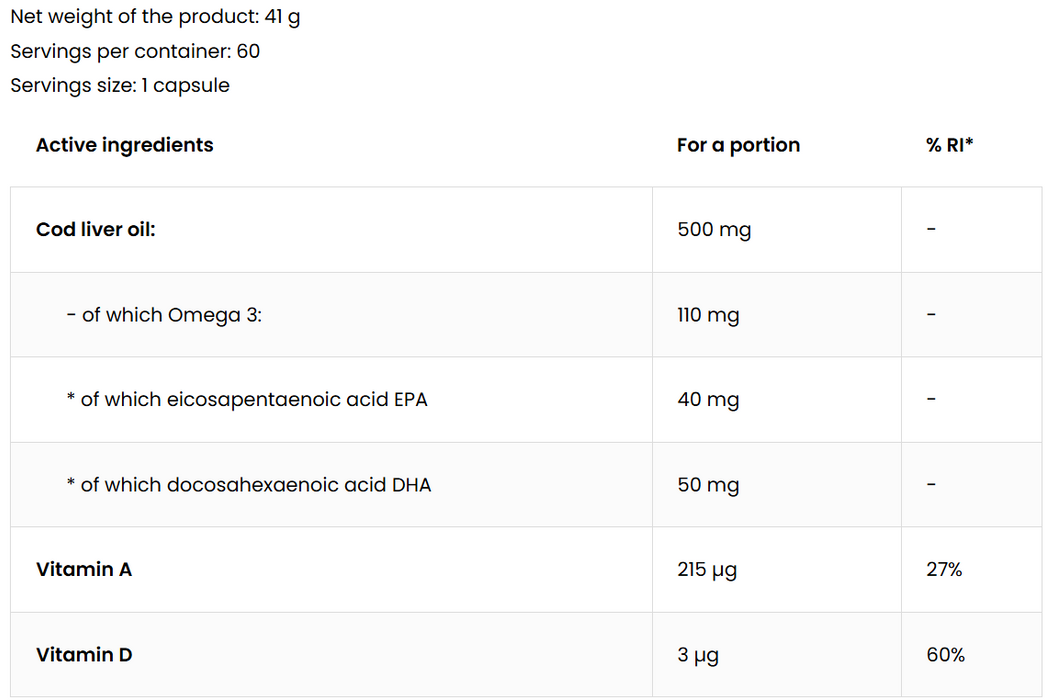Select the "Active ingredients" column header
The height and width of the screenshot is (700, 1046).
[x=125, y=145]
